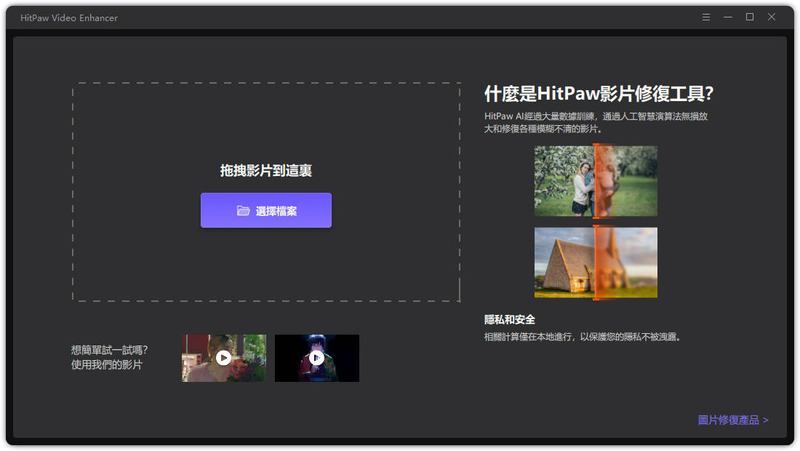The width and height of the screenshot is (800, 451).
Task: Minimize the HitPaw window
Action: tap(728, 17)
